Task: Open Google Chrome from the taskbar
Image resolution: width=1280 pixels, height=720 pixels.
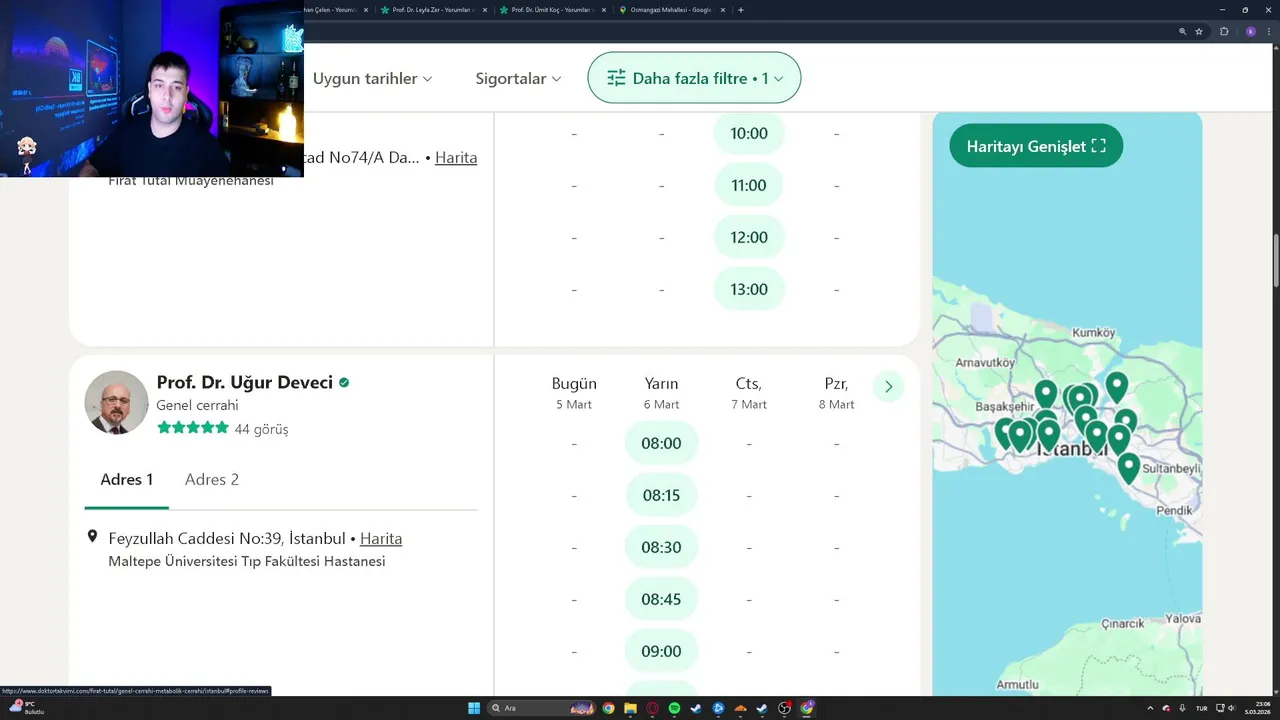Action: 608,708
